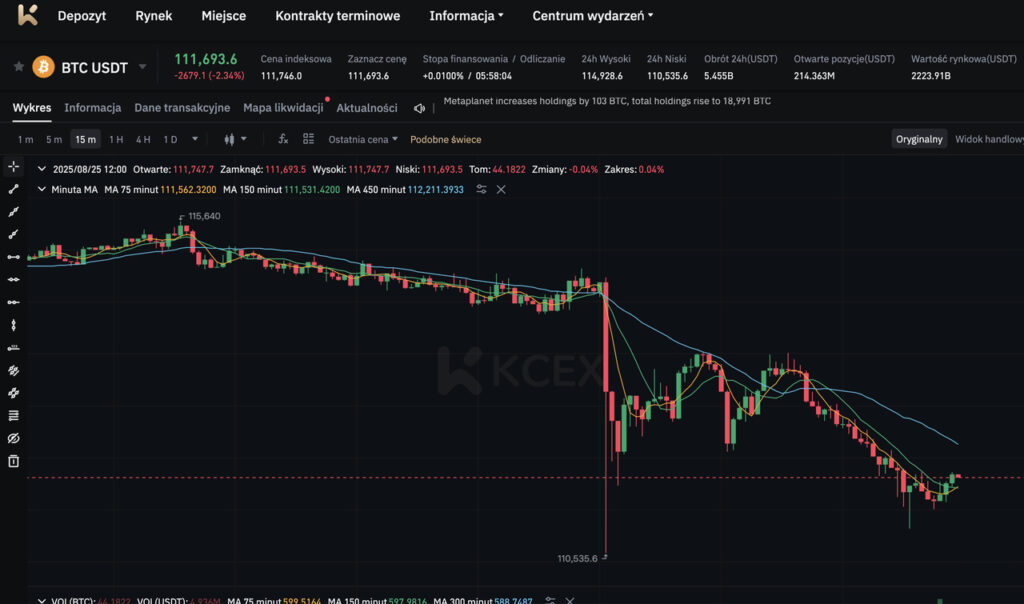Switch to 1 D timeframe

click(x=170, y=139)
